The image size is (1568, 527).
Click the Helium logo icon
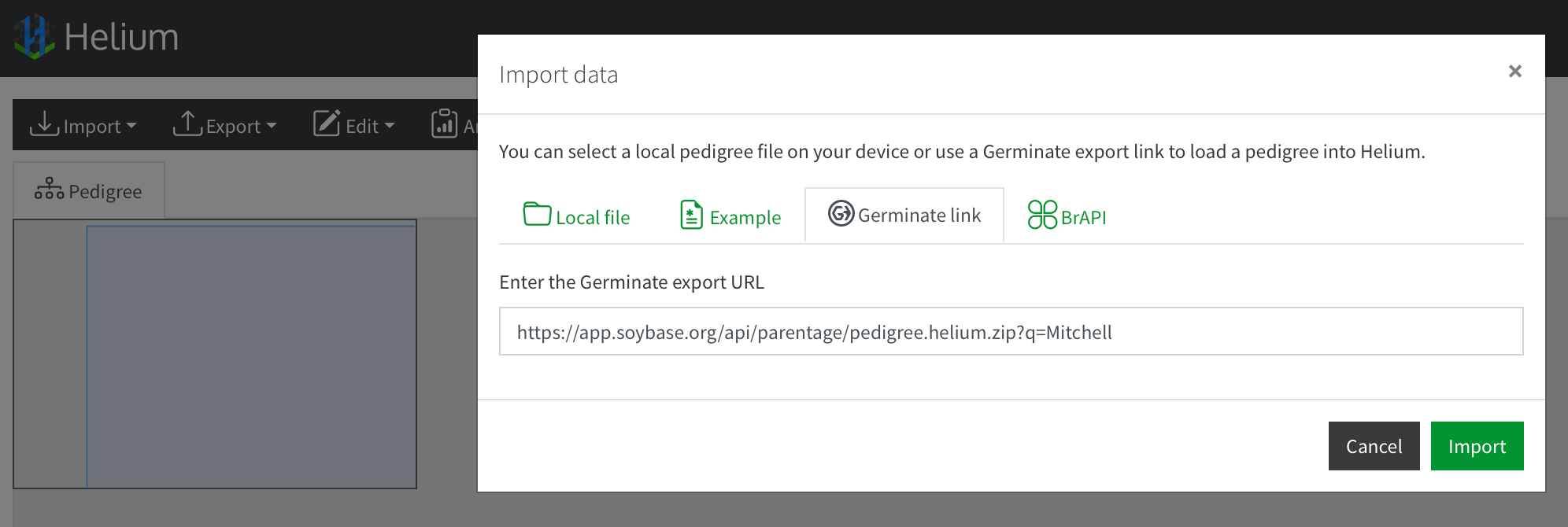coord(34,36)
